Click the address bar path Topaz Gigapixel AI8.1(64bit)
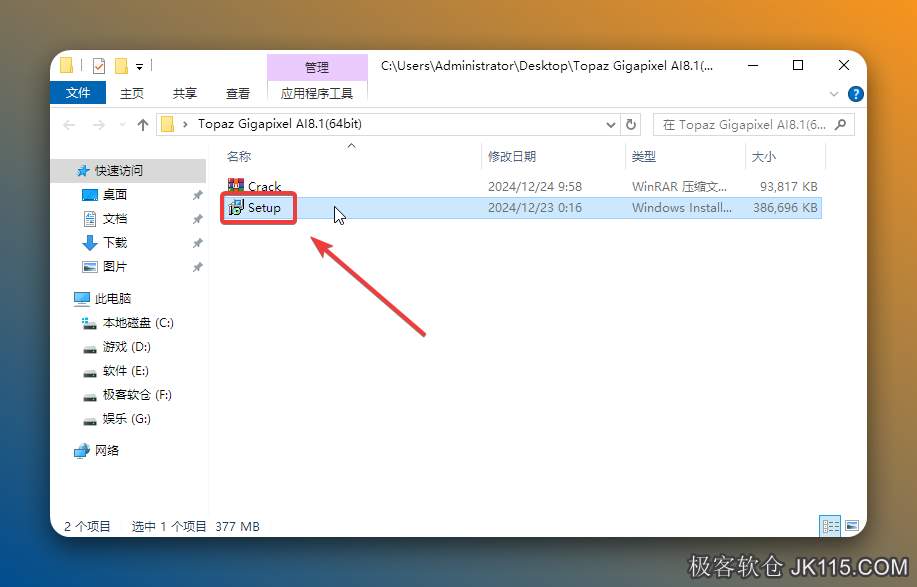This screenshot has height=587, width=917. pos(280,124)
